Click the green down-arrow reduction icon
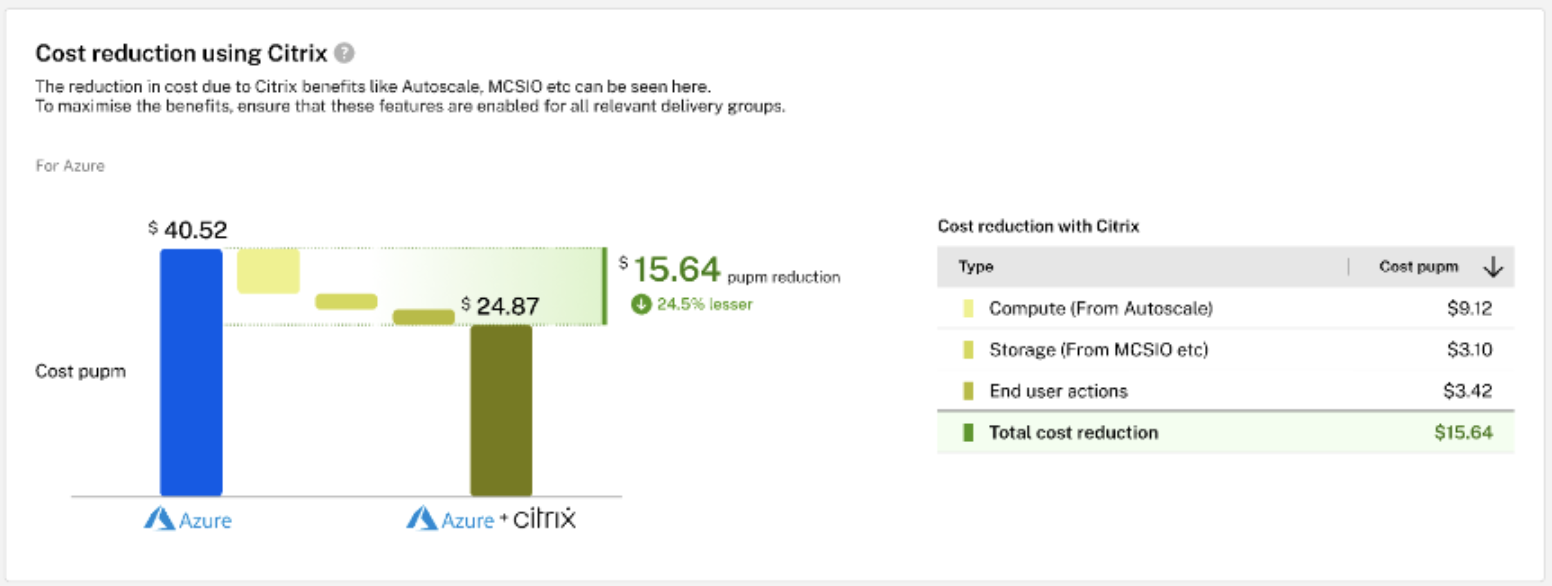Viewport: 1552px width, 586px height. click(640, 305)
